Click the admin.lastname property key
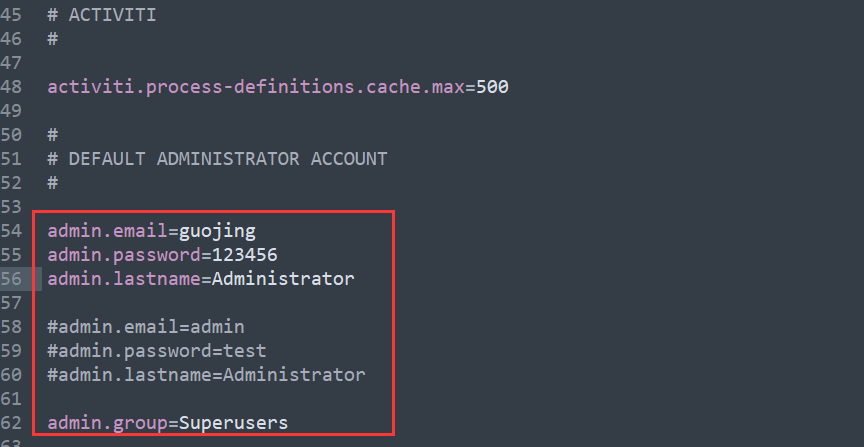This screenshot has height=447, width=864. pos(124,279)
